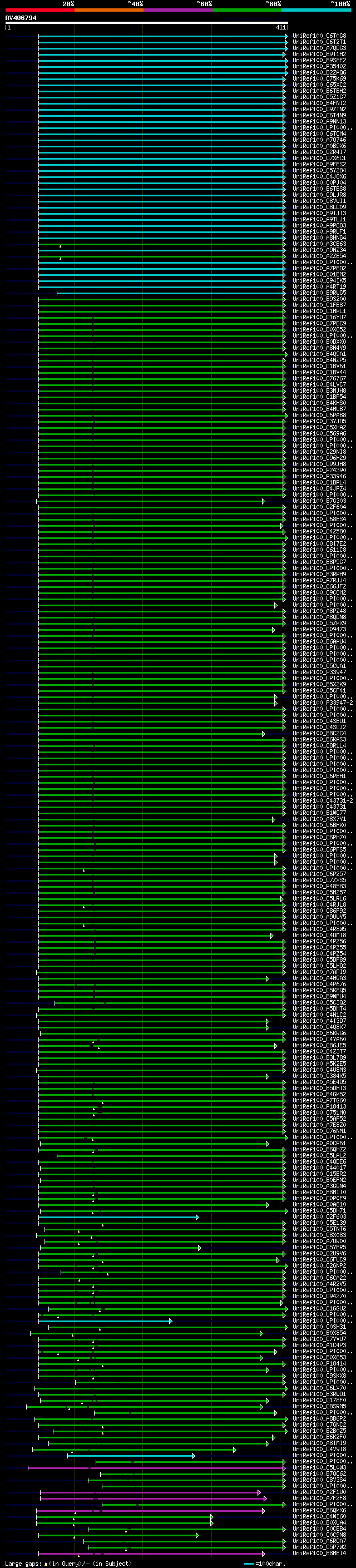Select hit label UniRef100_A6PAB8
Image resolution: width=356 pixels, height=1568 pixels.
[x=319, y=415]
